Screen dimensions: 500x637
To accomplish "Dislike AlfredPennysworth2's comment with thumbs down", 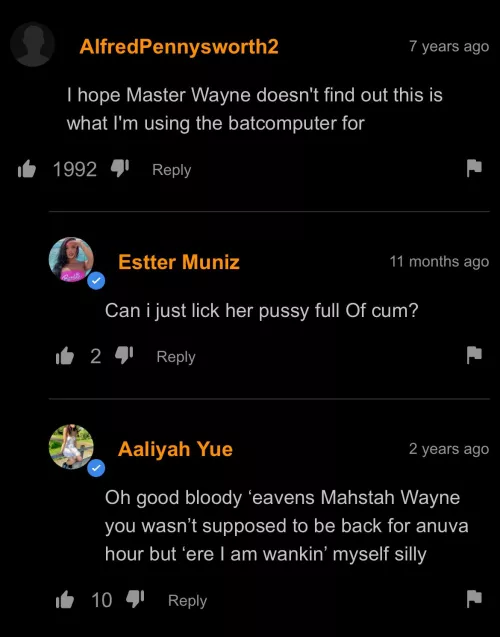I will point(120,168).
